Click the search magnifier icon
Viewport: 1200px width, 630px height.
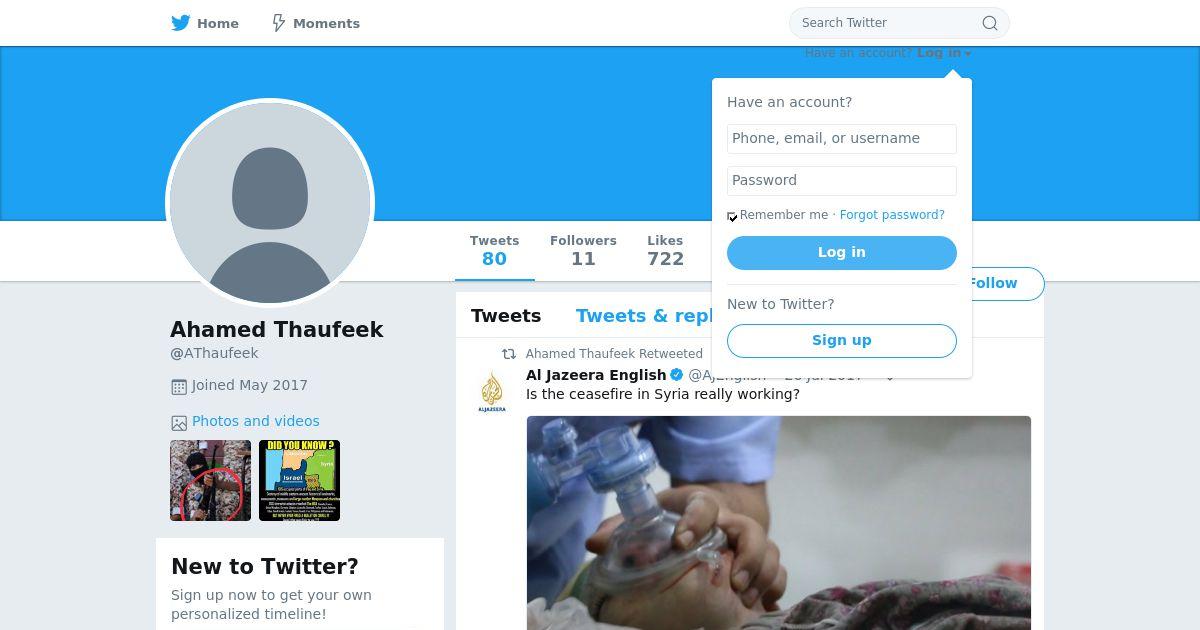pyautogui.click(x=989, y=23)
